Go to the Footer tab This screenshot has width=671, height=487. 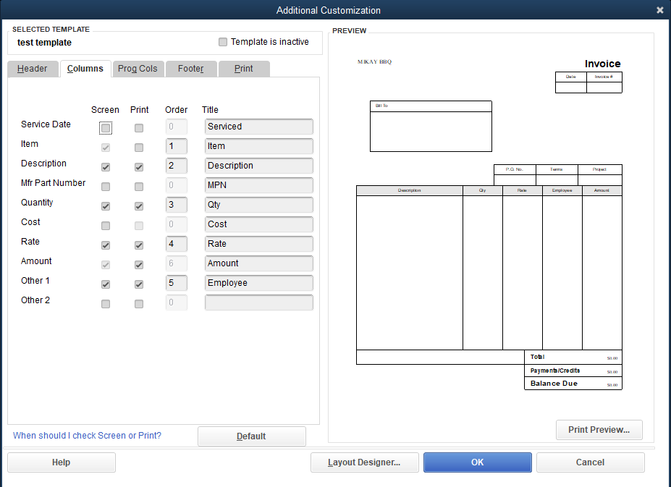(191, 69)
